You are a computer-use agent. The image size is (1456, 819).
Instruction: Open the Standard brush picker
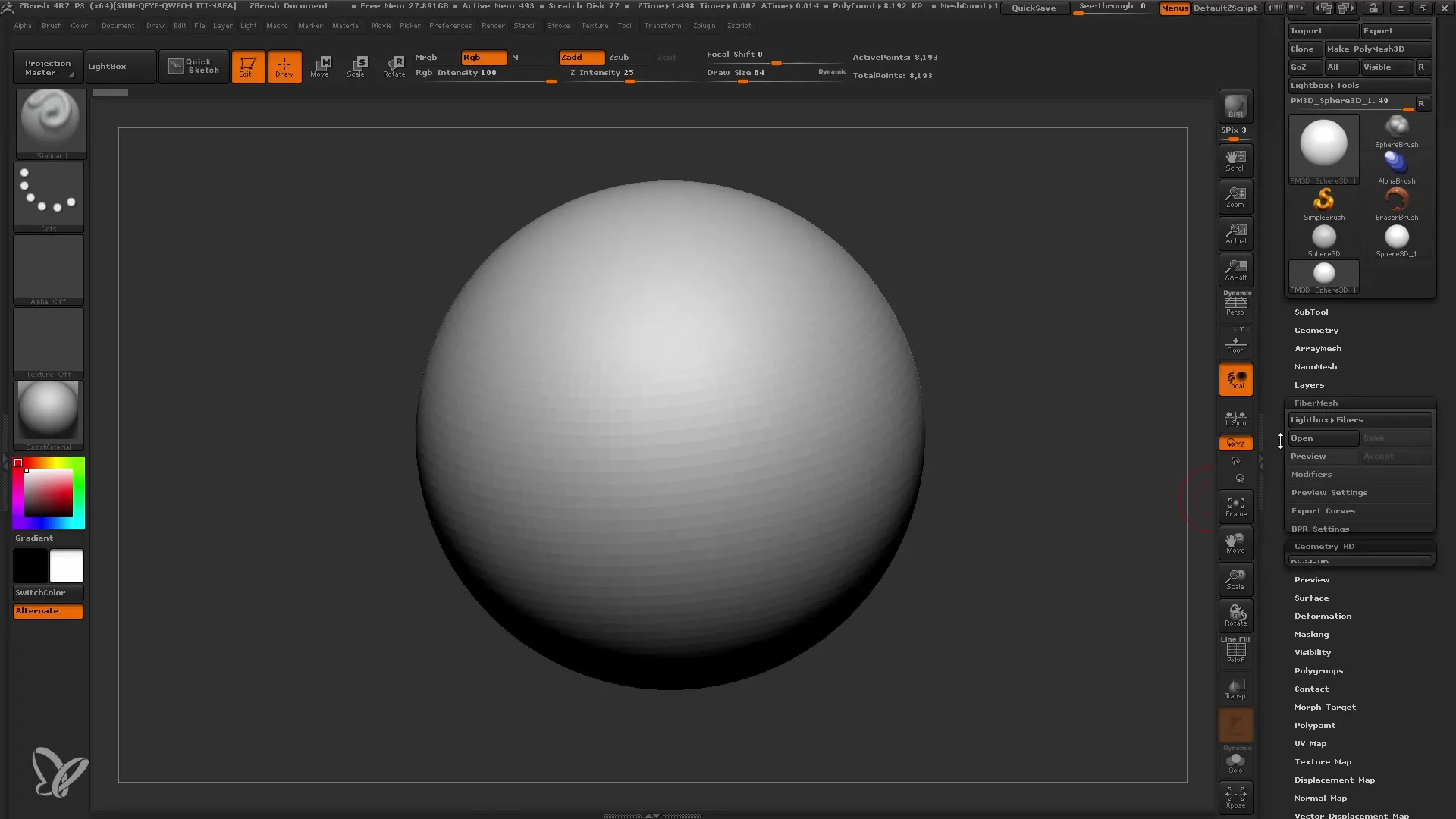(x=51, y=124)
